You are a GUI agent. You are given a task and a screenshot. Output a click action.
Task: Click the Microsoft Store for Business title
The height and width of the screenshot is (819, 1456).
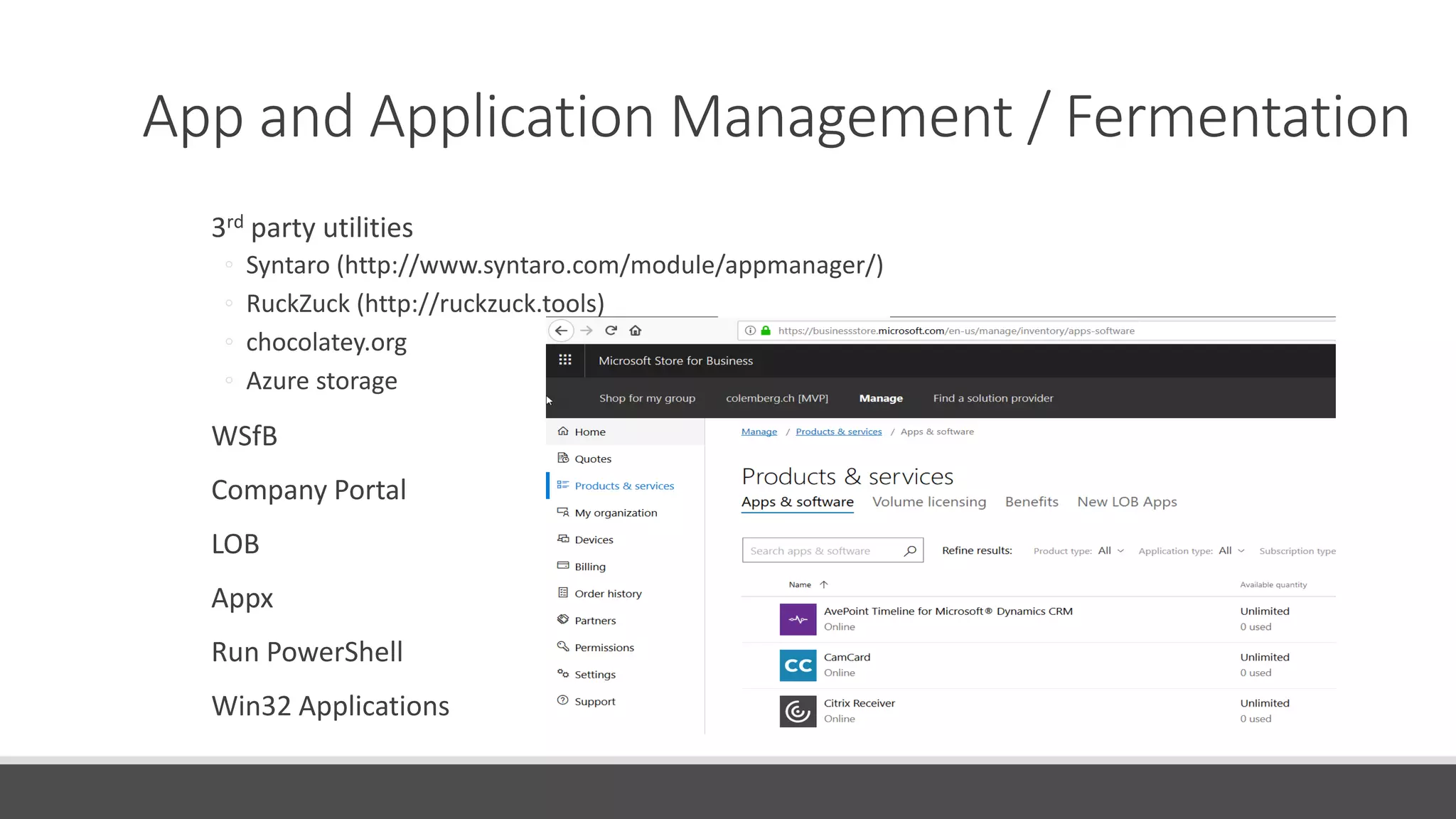[x=675, y=360]
